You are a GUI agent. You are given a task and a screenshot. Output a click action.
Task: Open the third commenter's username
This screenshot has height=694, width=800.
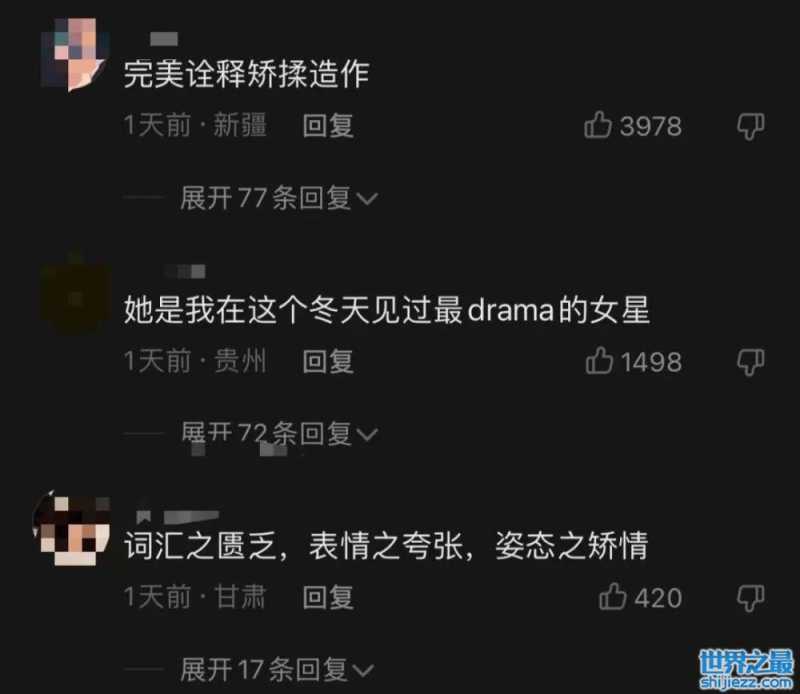(x=178, y=516)
